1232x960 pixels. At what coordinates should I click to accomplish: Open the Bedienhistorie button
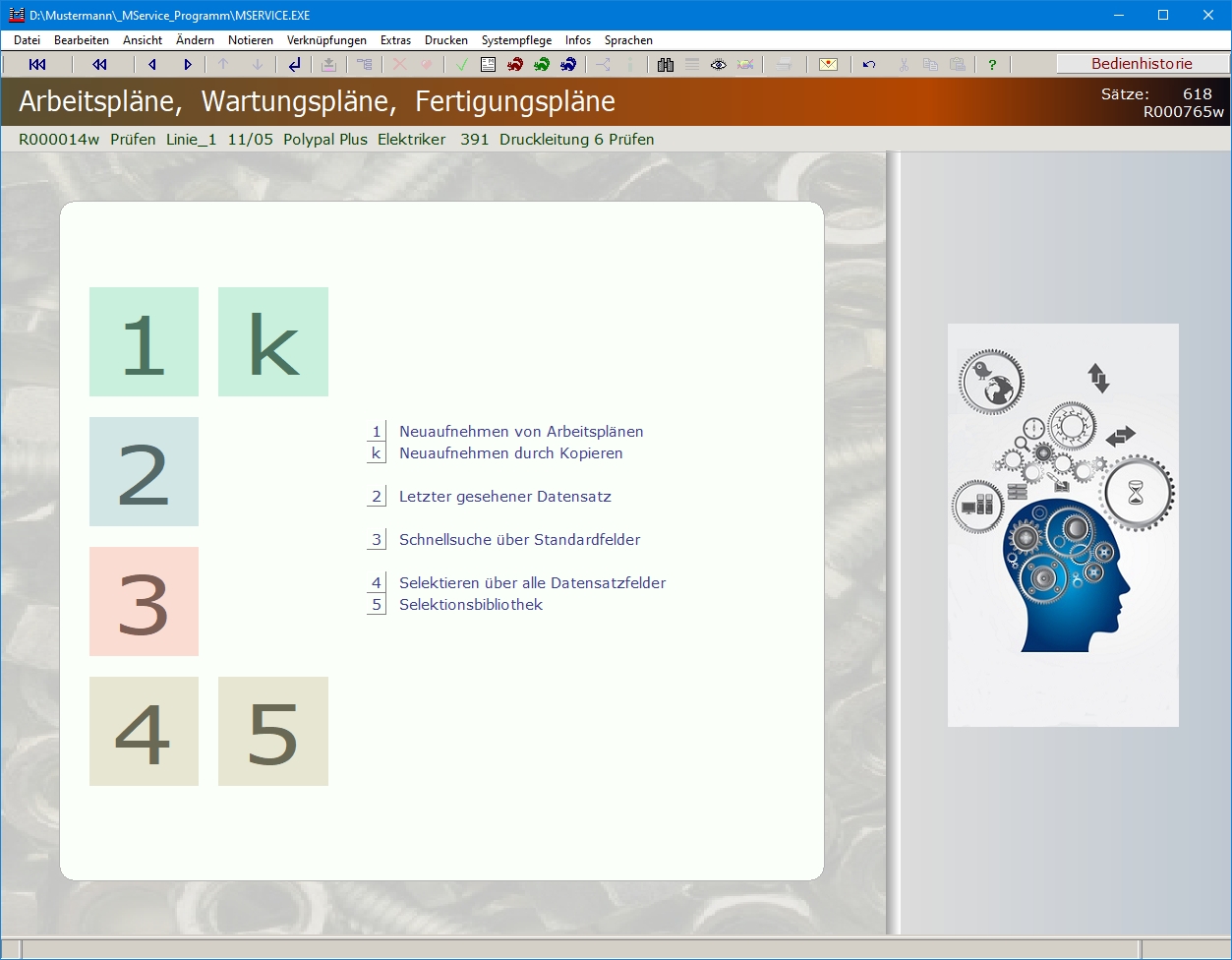point(1143,64)
